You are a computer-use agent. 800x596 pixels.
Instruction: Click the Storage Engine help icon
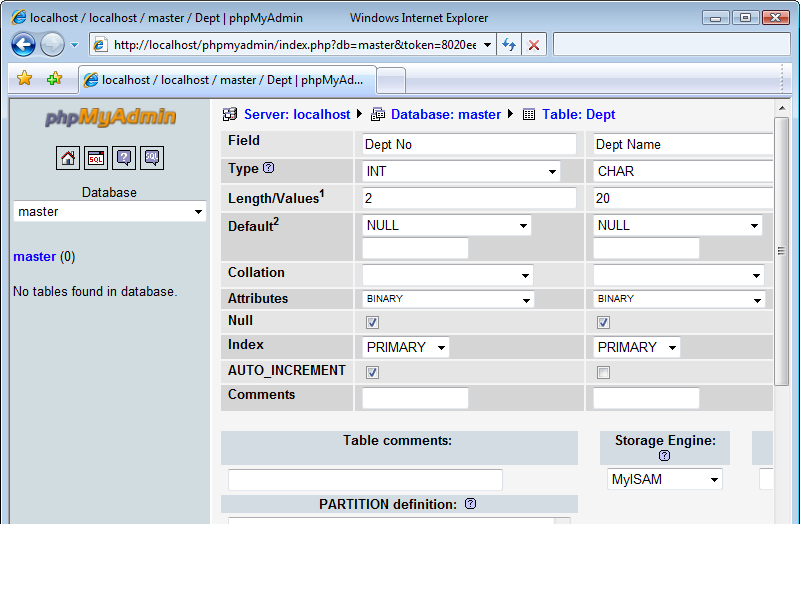[664, 455]
